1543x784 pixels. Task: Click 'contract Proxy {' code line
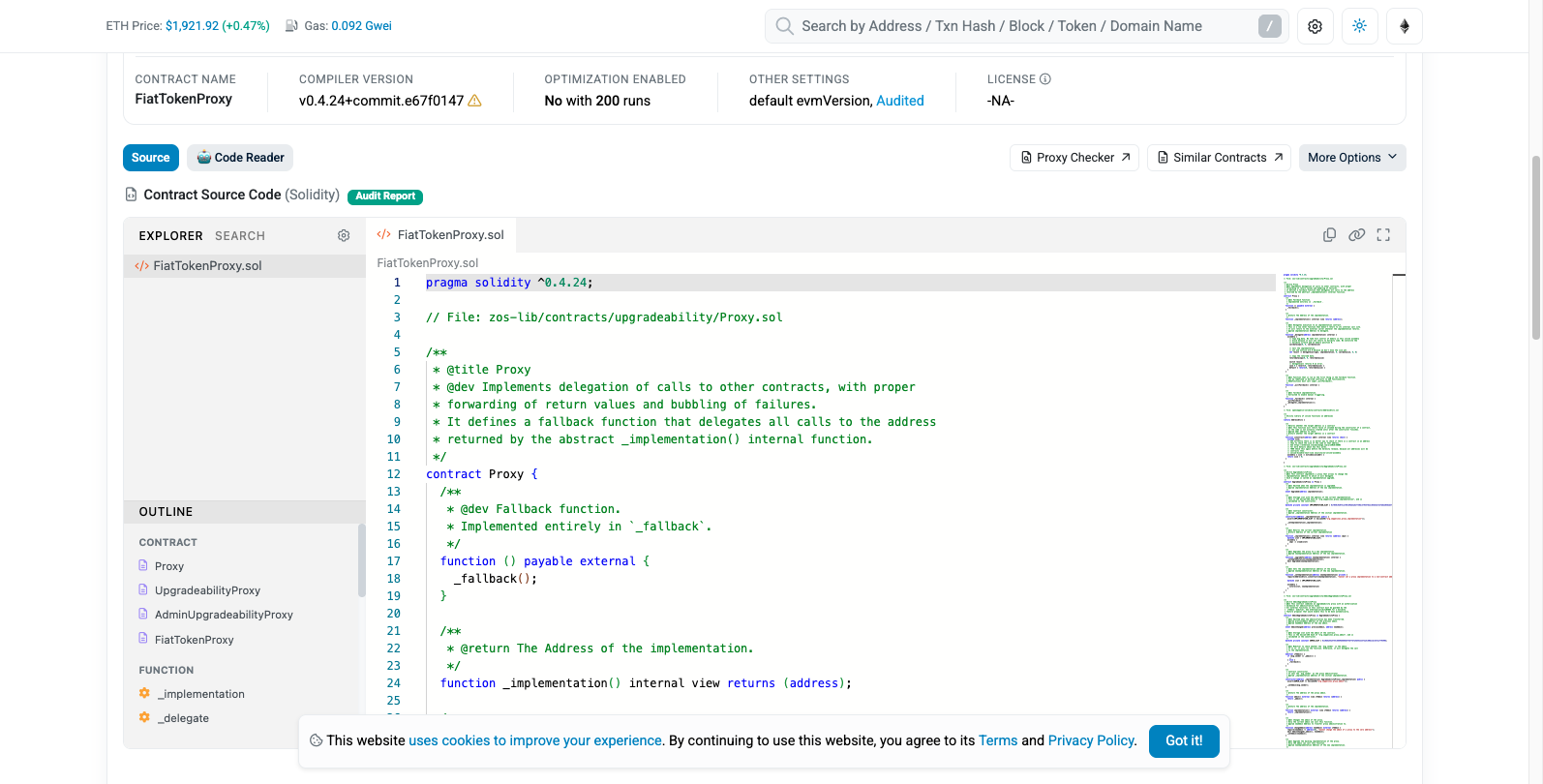click(x=482, y=474)
